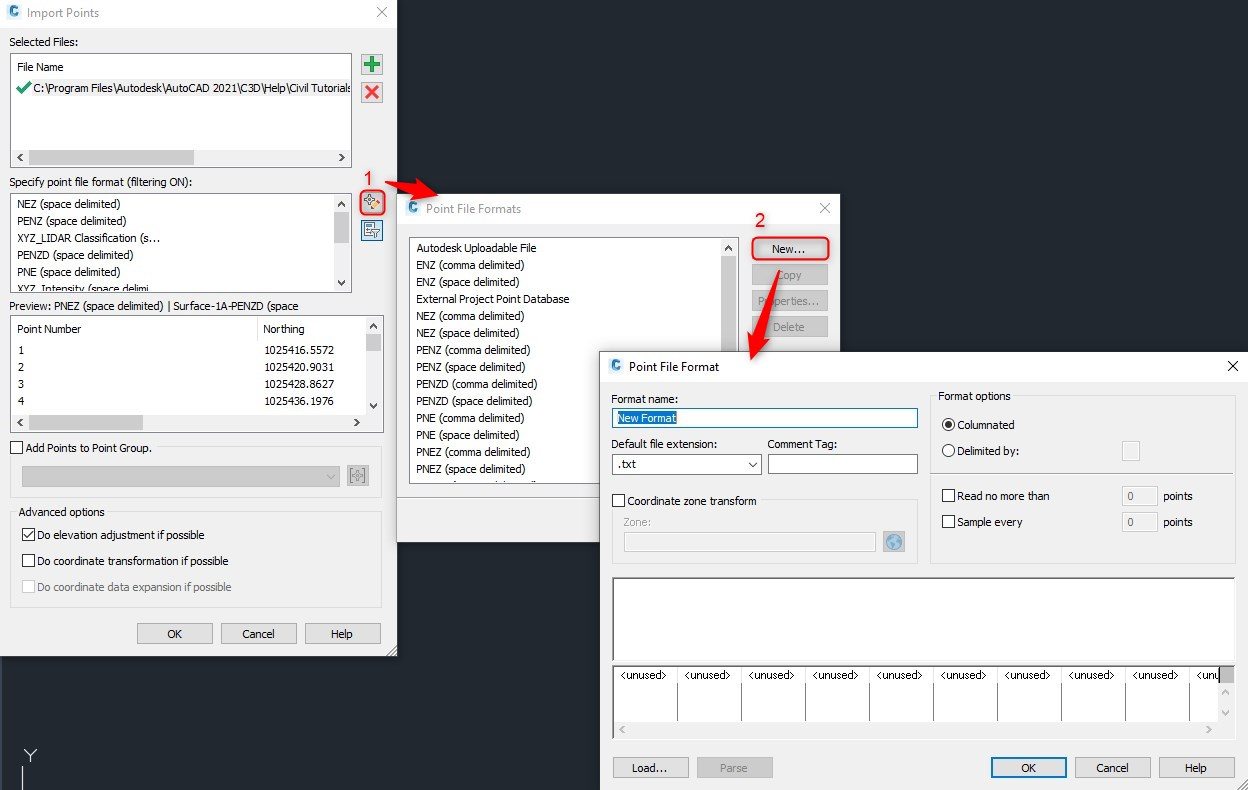Enable Coordinate zone transform
Viewport: 1248px width, 790px height.
coord(618,500)
